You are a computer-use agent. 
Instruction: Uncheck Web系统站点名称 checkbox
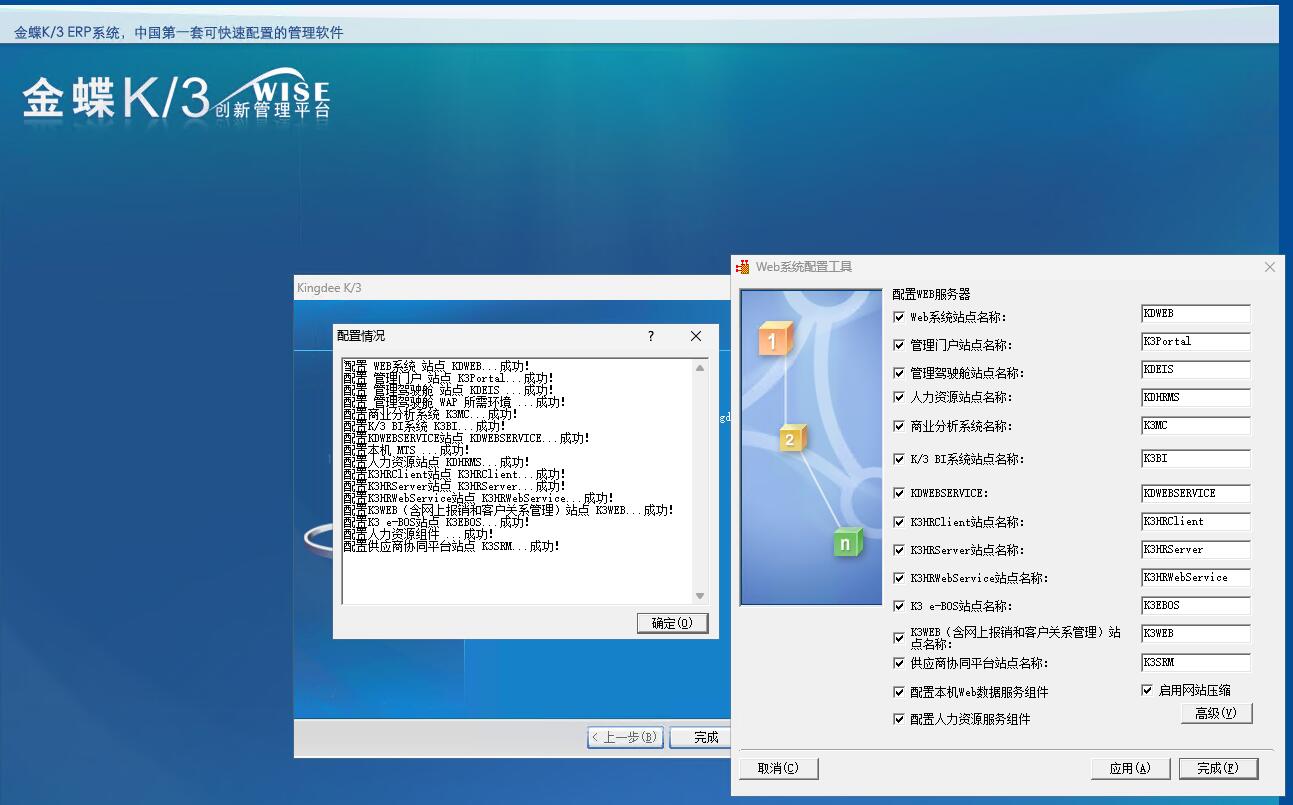tap(899, 317)
